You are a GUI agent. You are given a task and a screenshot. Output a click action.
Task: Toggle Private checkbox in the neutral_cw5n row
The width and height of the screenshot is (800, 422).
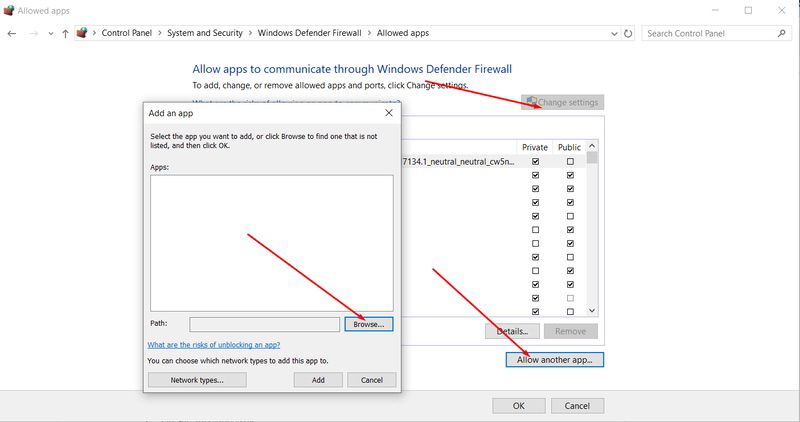[535, 161]
